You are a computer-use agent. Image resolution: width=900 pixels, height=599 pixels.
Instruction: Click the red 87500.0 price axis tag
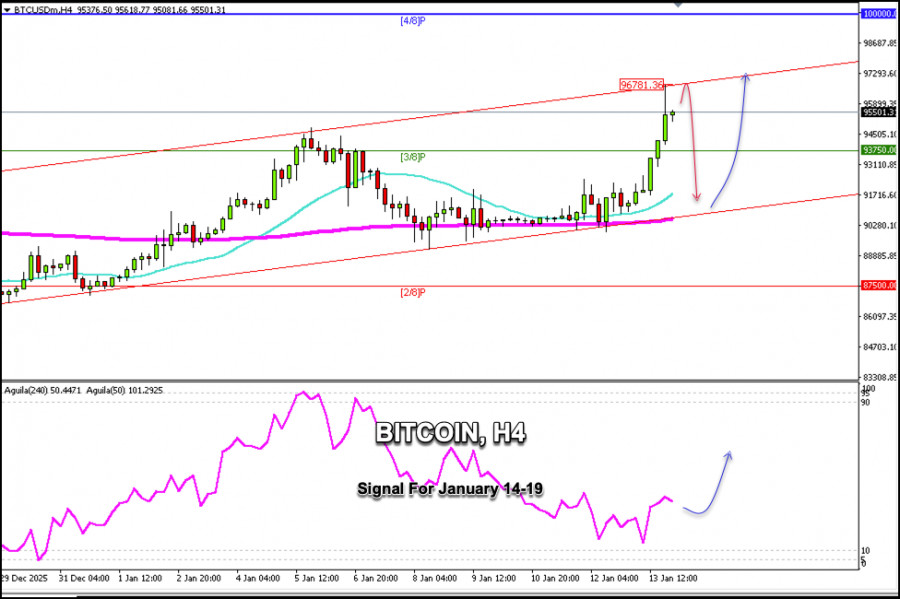pyautogui.click(x=879, y=285)
